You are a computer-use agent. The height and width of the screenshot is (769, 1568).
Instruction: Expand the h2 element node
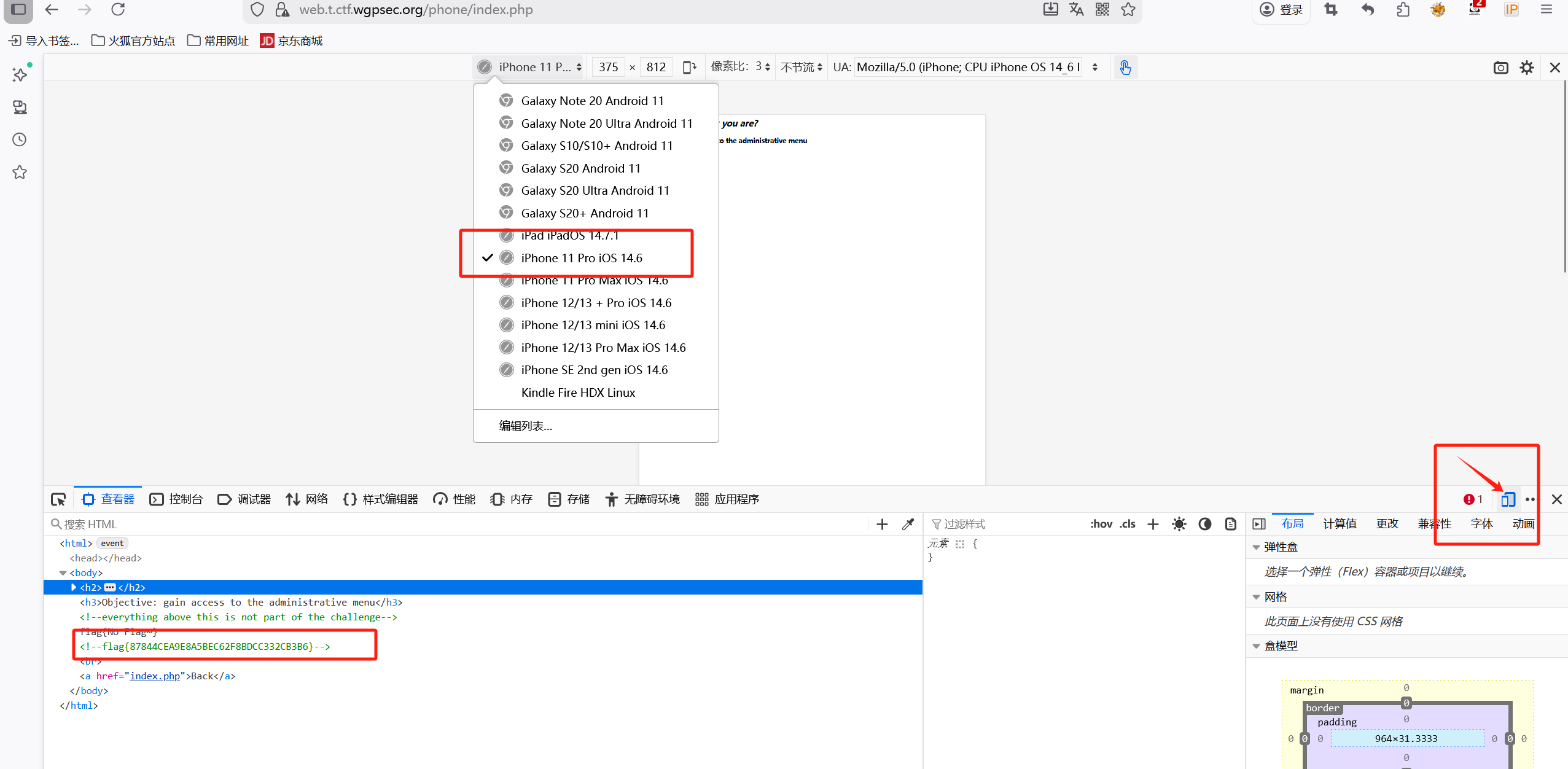pos(74,587)
